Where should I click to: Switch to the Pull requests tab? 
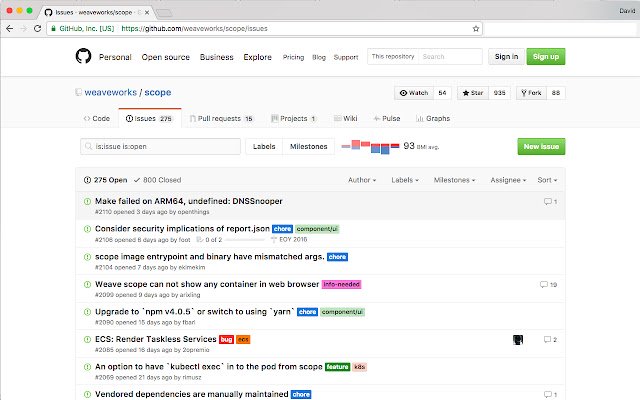[x=222, y=118]
